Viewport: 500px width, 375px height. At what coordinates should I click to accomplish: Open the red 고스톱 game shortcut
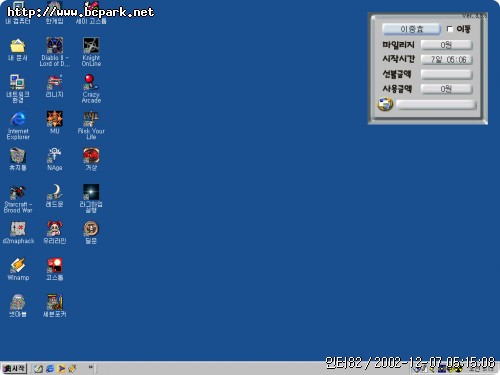click(x=55, y=266)
